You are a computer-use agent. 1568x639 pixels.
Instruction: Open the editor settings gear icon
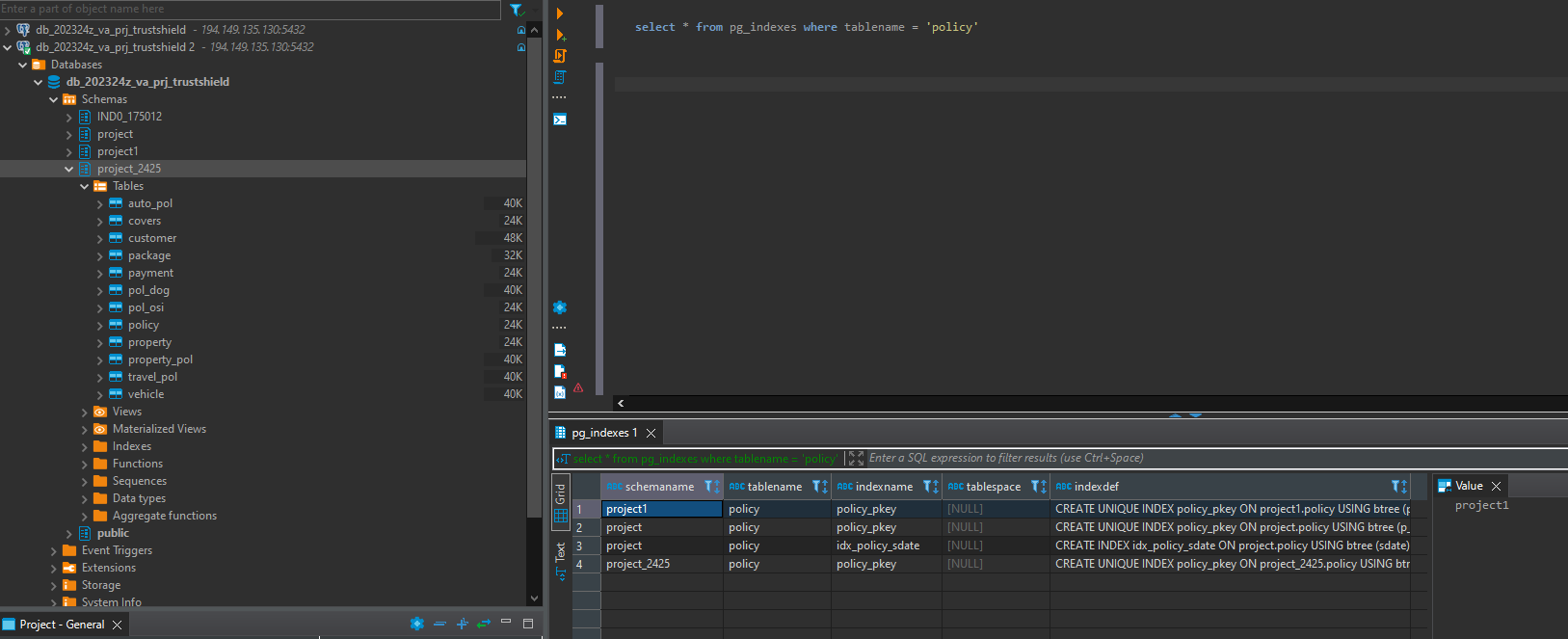coord(560,307)
